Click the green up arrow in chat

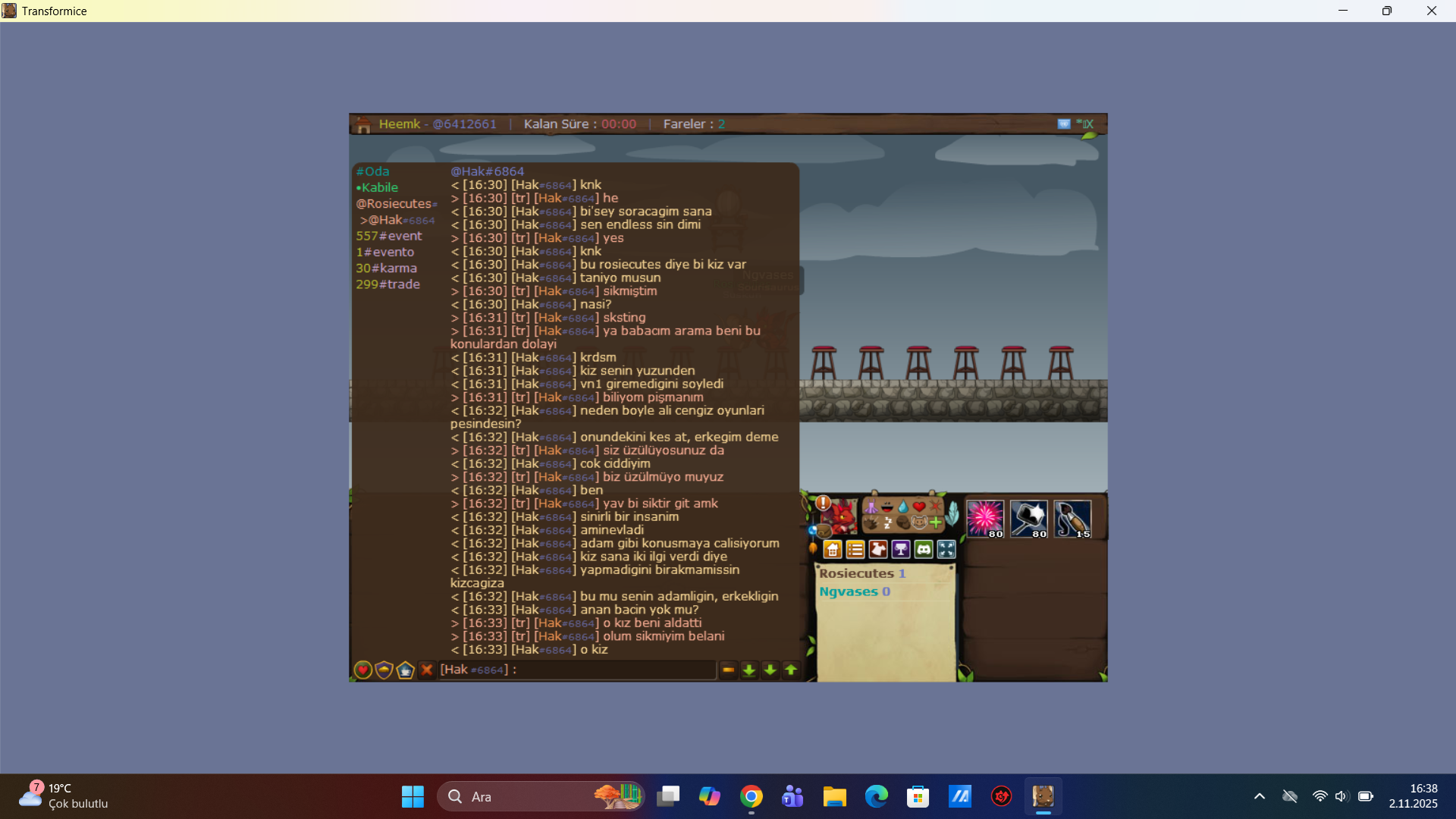pos(791,670)
